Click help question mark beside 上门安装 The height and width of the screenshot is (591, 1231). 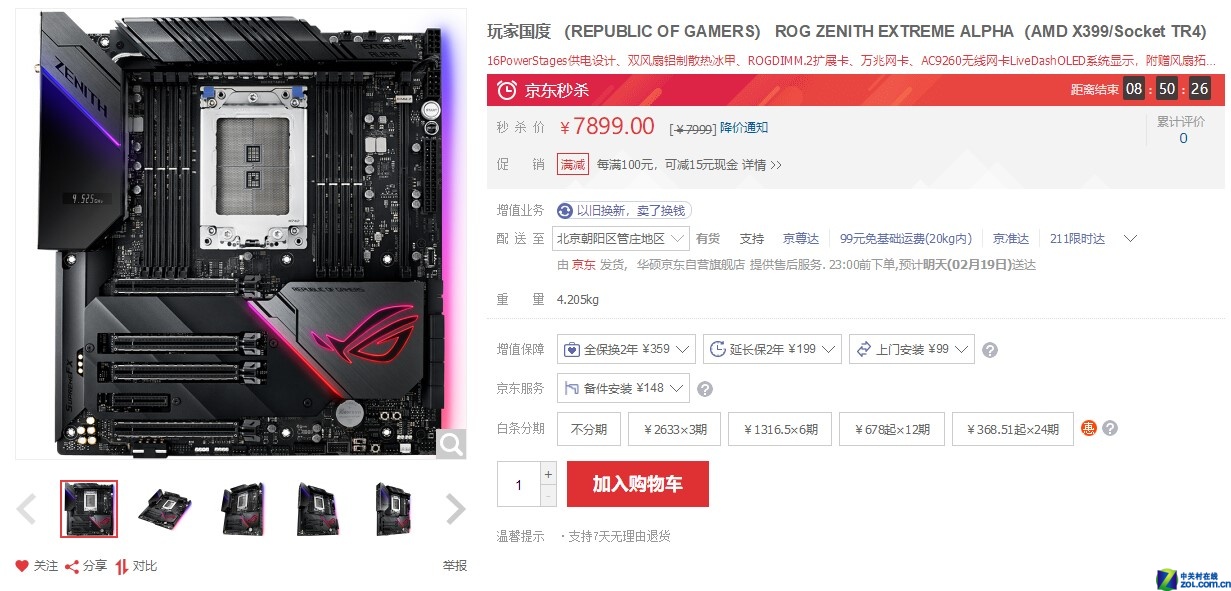pyautogui.click(x=990, y=350)
